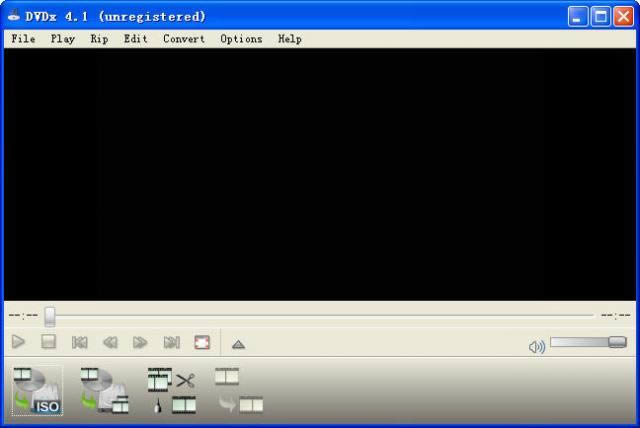The width and height of the screenshot is (640, 428).
Task: Click the volume slider handle
Action: pos(617,342)
